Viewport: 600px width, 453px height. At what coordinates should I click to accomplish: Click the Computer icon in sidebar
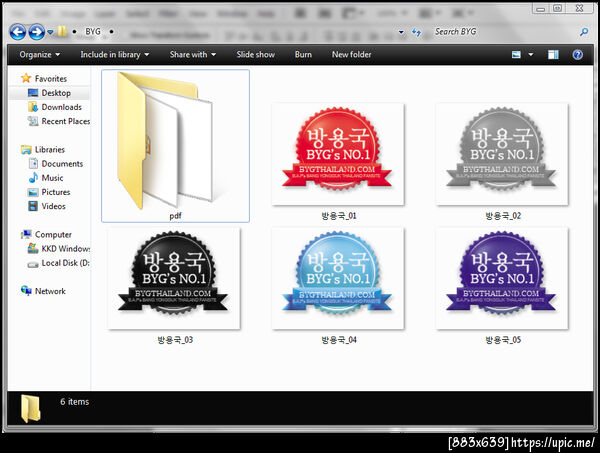tap(26, 234)
